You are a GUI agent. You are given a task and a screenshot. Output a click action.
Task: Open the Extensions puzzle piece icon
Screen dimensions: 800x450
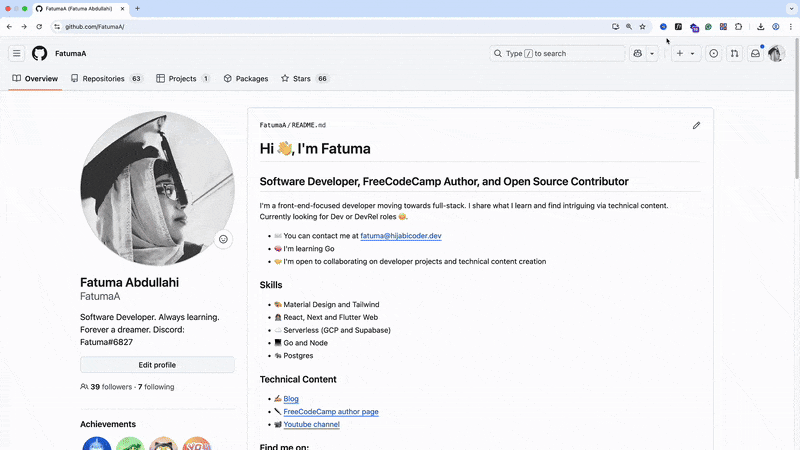(738, 27)
